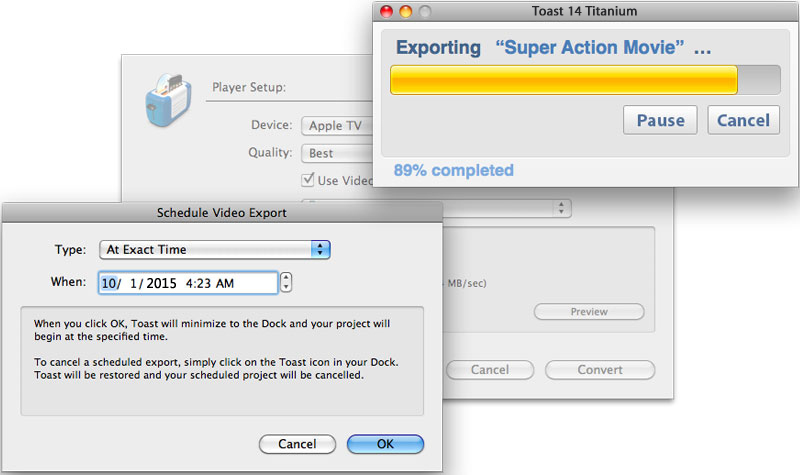Cancel the export in progress
The height and width of the screenshot is (475, 800).
[743, 120]
